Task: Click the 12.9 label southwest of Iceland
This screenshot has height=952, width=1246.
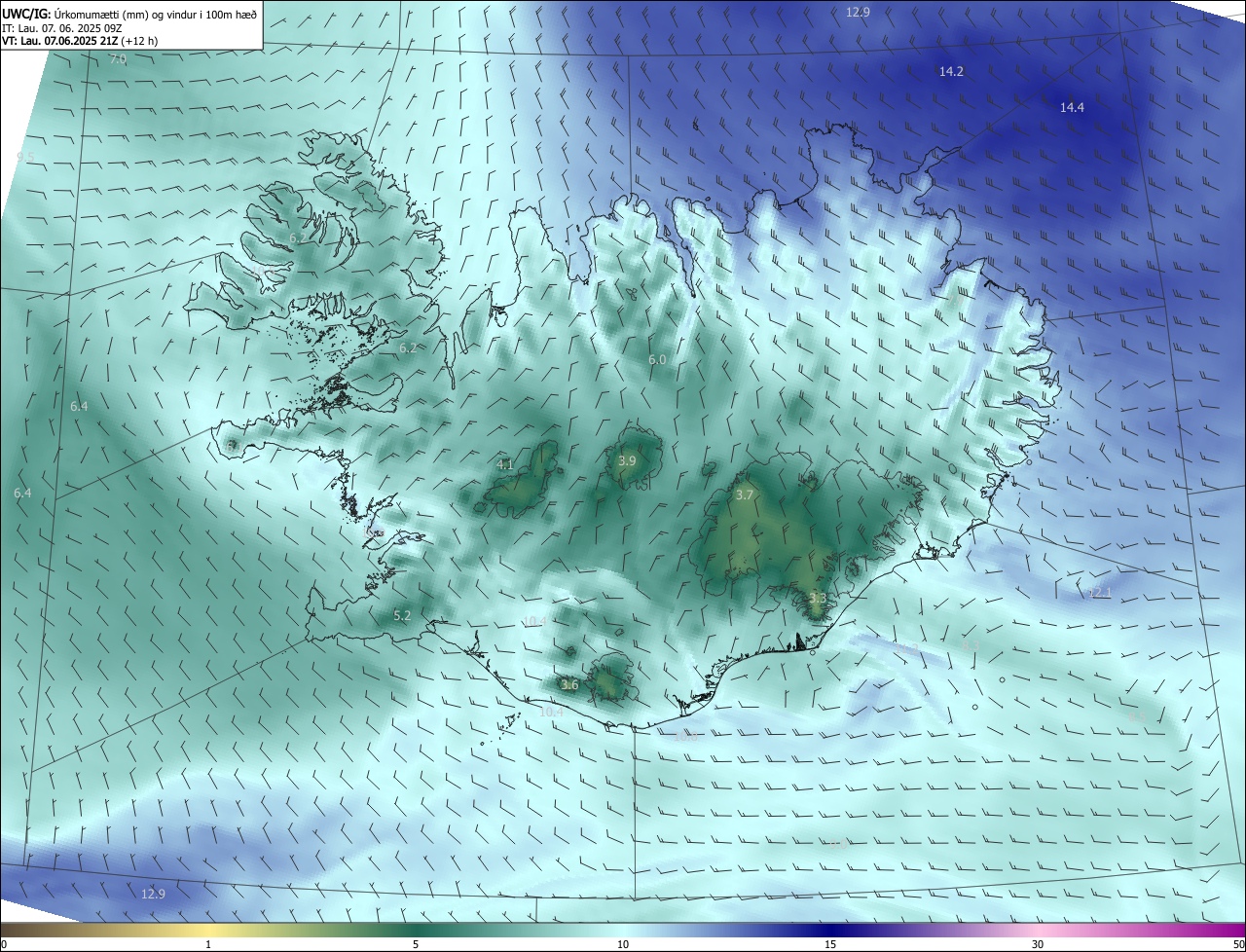Action: [153, 895]
